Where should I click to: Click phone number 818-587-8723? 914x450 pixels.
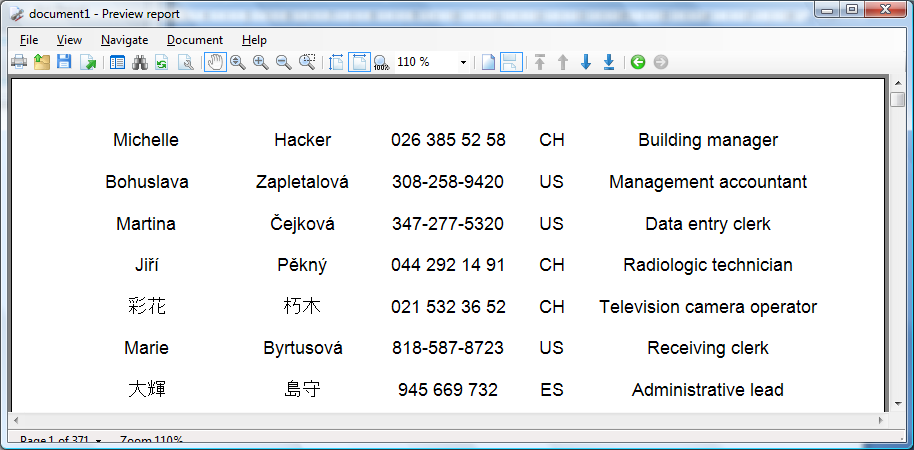pyautogui.click(x=448, y=349)
